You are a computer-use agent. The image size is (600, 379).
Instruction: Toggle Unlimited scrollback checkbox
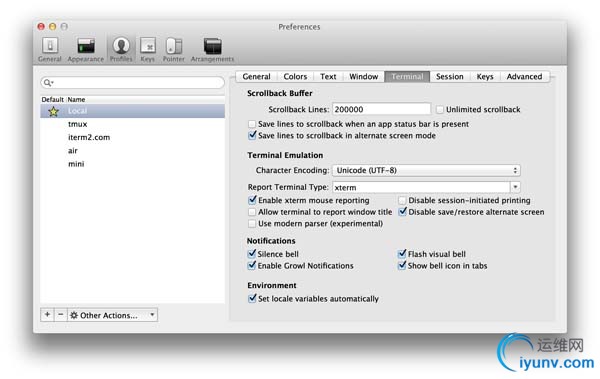coord(440,109)
